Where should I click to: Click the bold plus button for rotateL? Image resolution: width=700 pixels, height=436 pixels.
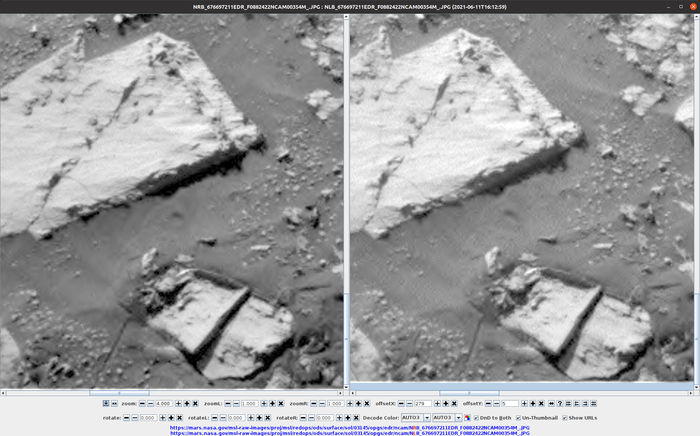coord(259,418)
